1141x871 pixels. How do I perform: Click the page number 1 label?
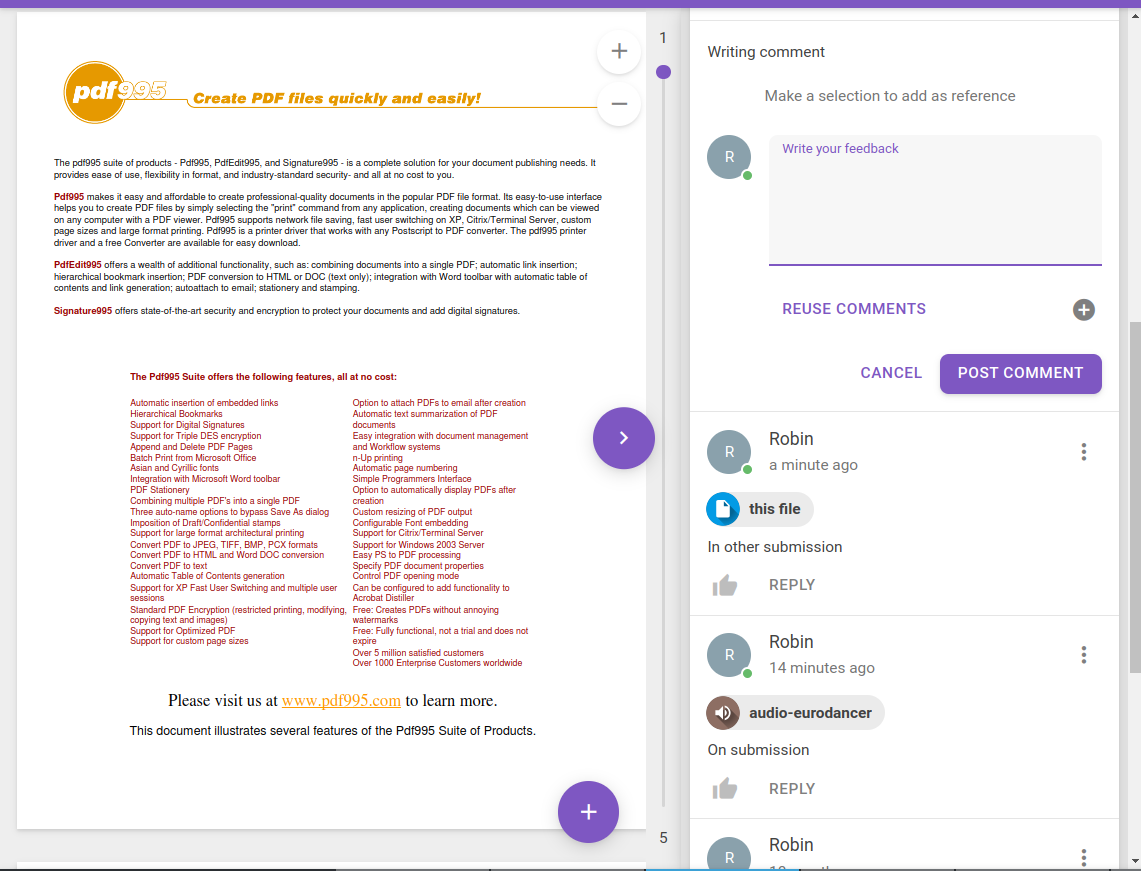click(663, 38)
